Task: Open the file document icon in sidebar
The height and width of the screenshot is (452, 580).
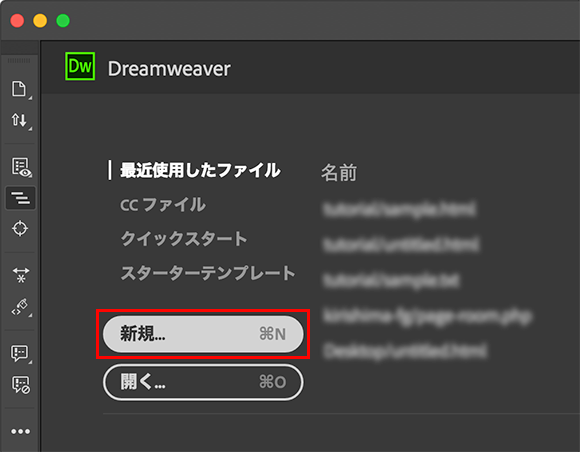Action: tap(19, 89)
